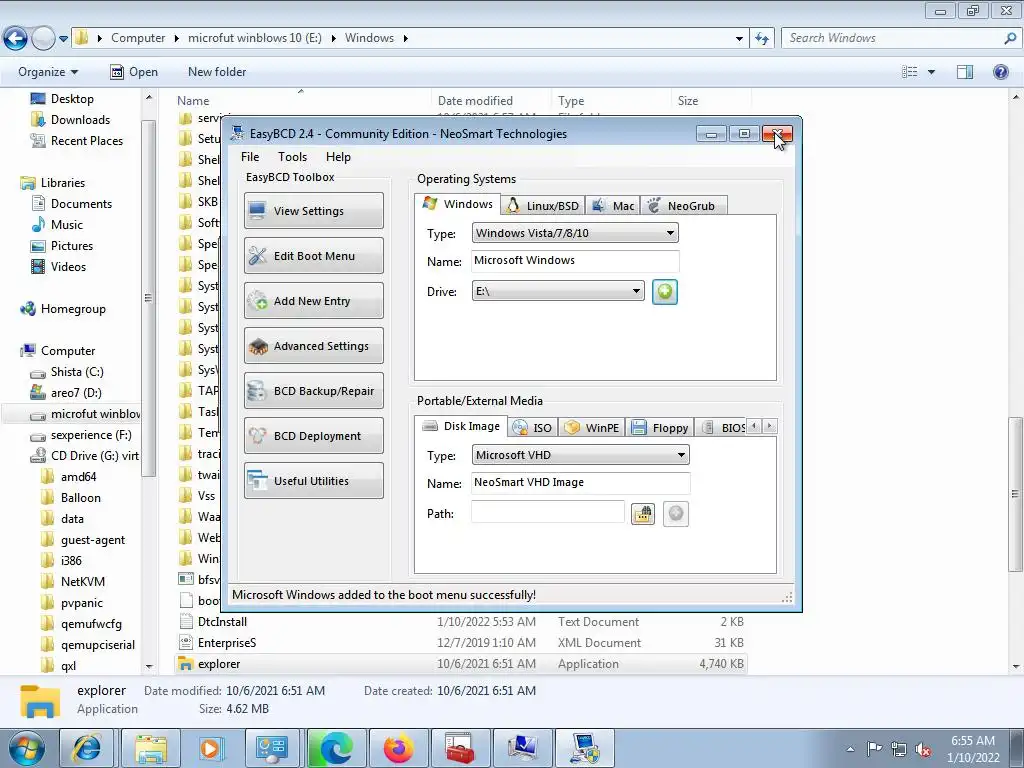This screenshot has height=768, width=1024.
Task: Open the BCD Deployment section
Action: pyautogui.click(x=313, y=436)
